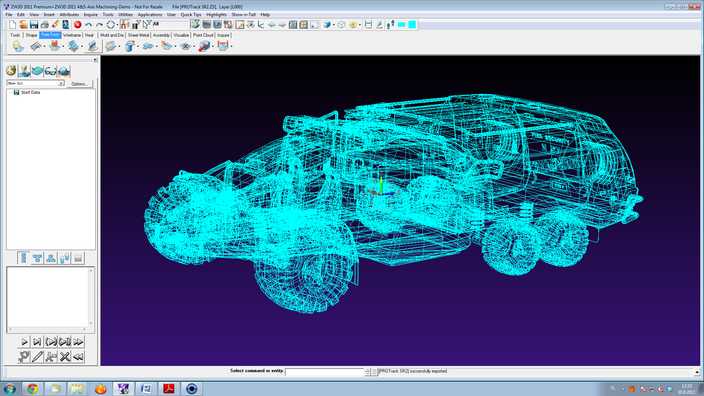Image resolution: width=704 pixels, height=396 pixels.
Task: Click the first icon below the history tree
Action: 24,258
